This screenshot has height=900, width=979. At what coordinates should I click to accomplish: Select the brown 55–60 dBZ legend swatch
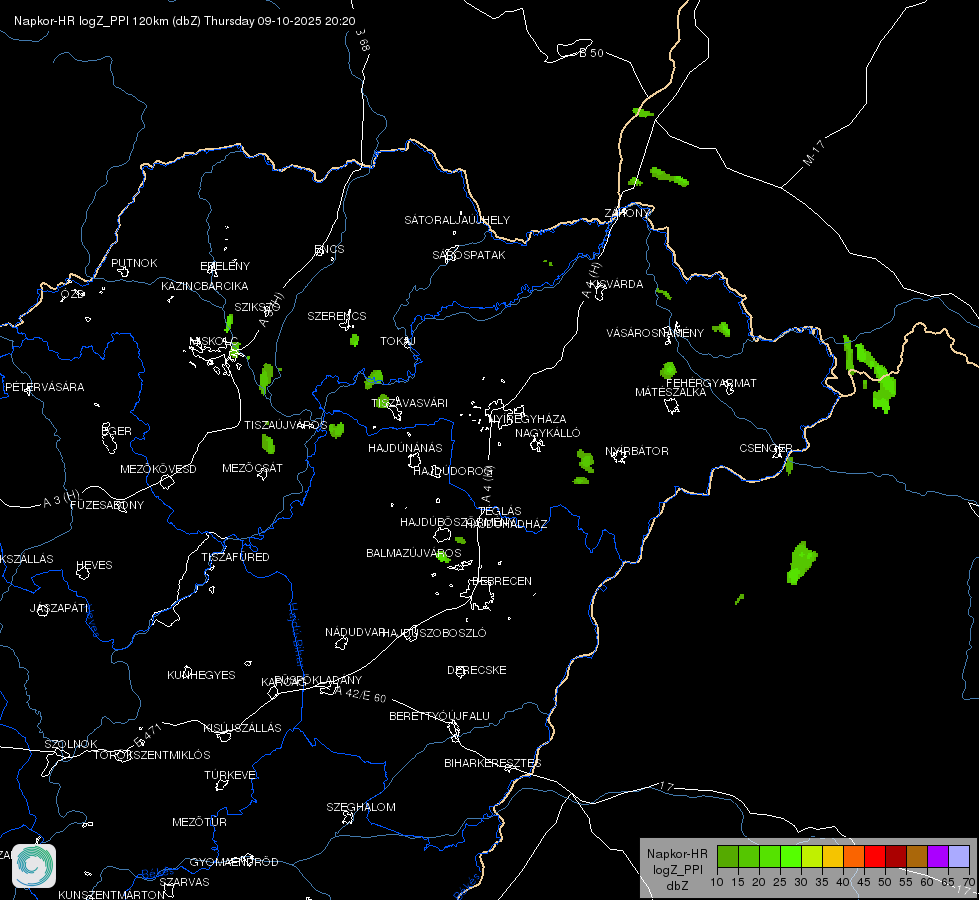(917, 857)
